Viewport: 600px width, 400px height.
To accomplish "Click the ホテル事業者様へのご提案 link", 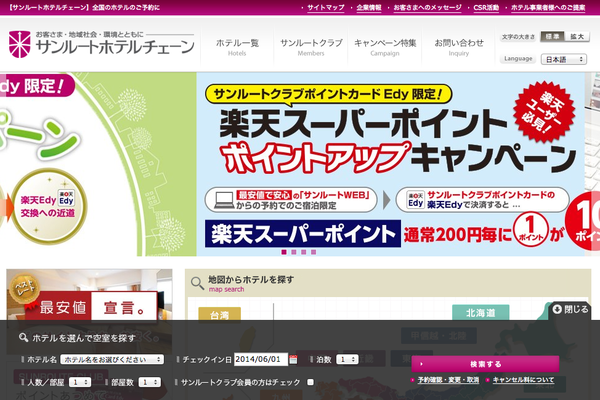I will [548, 7].
